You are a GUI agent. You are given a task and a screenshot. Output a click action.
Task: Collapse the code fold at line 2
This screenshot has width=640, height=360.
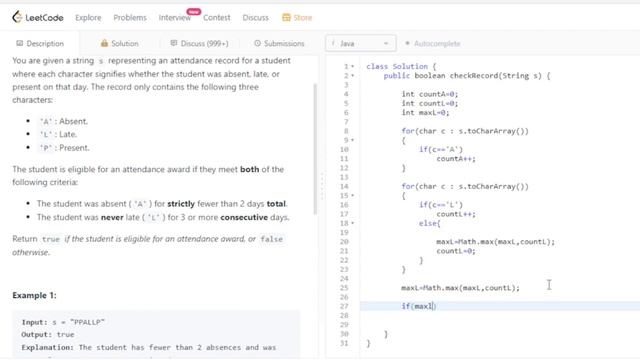pos(353,76)
